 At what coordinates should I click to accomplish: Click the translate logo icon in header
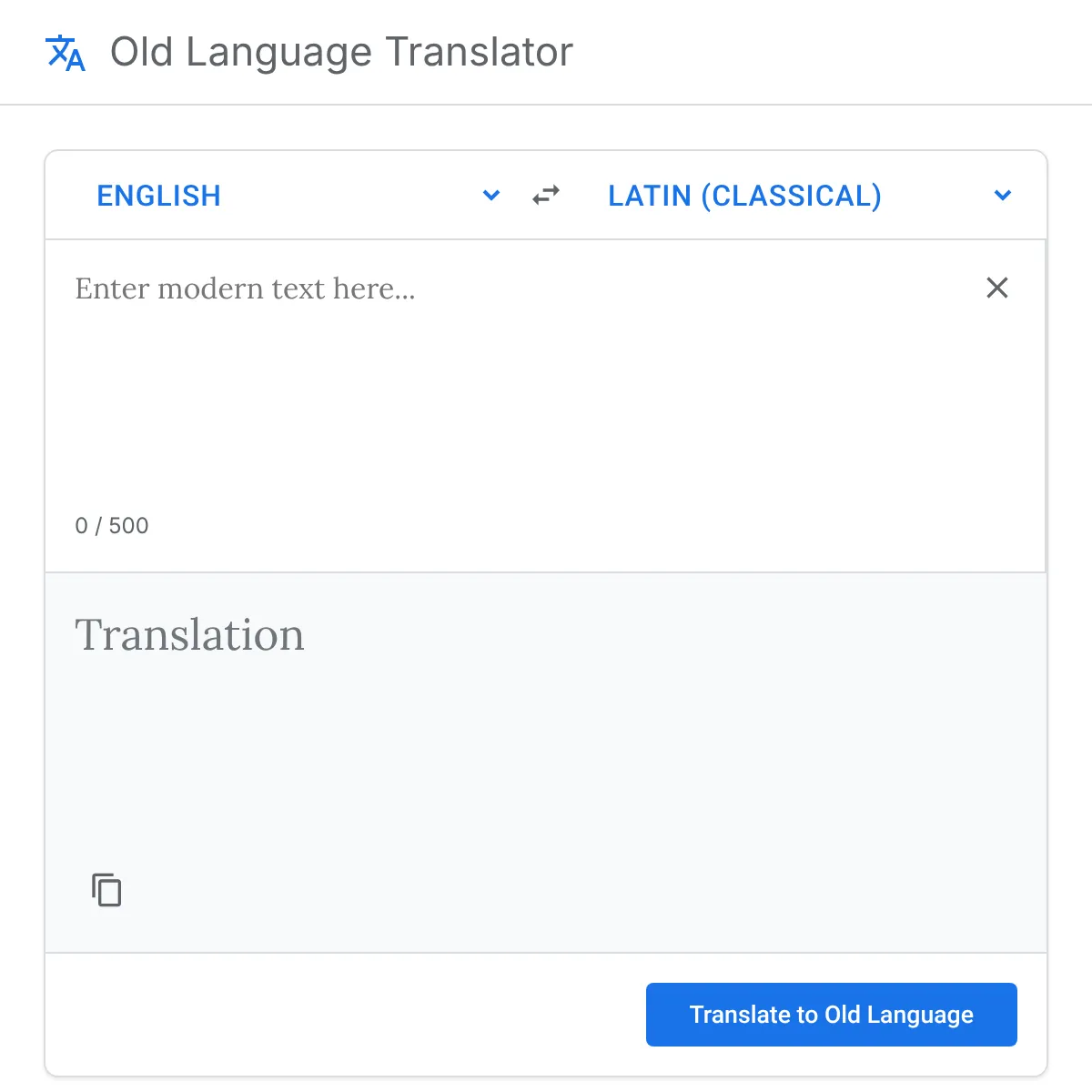point(66,53)
